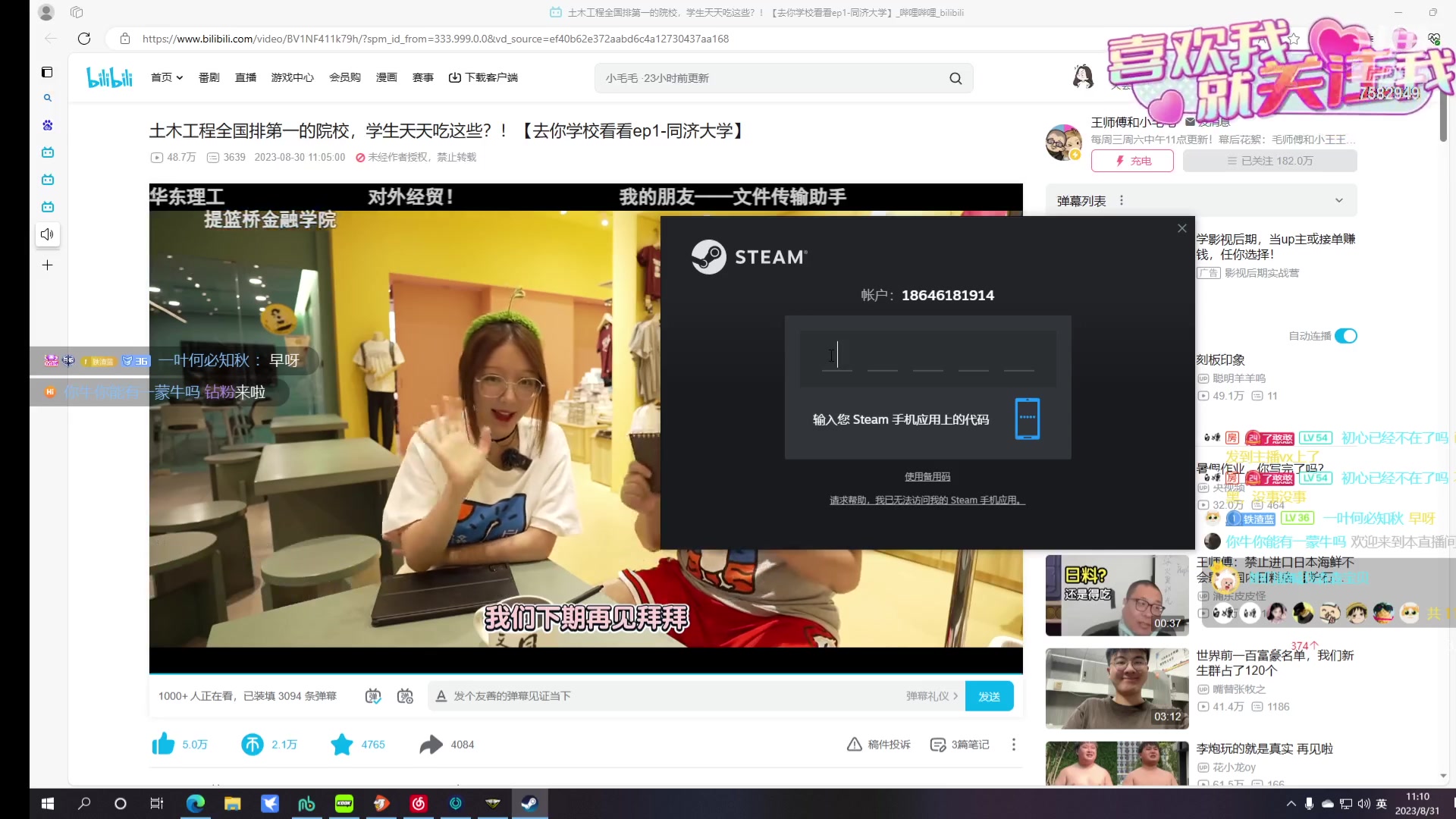Open the 会员购 nav item
Screen dimensions: 1456x819
(345, 77)
